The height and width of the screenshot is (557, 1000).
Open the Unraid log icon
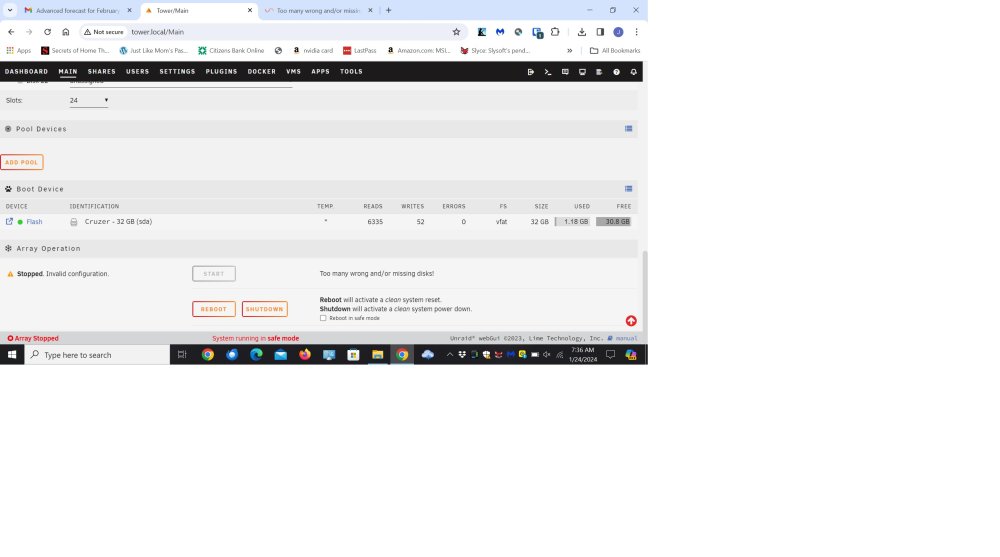(x=599, y=72)
